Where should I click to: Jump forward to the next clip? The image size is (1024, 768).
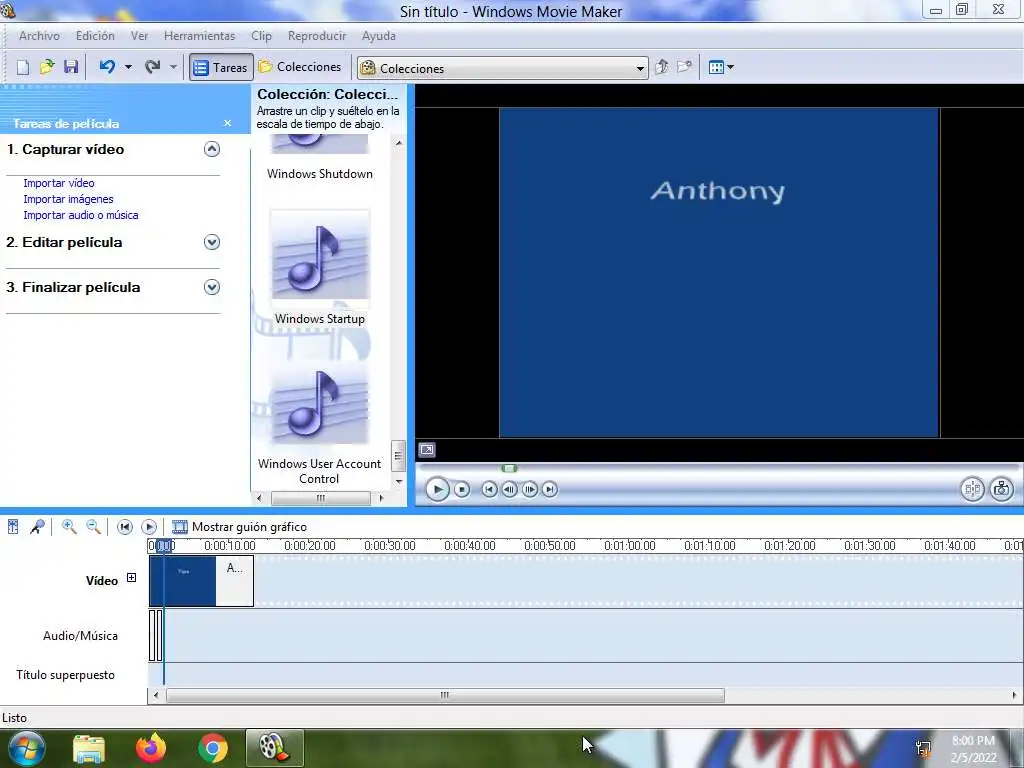coord(550,489)
